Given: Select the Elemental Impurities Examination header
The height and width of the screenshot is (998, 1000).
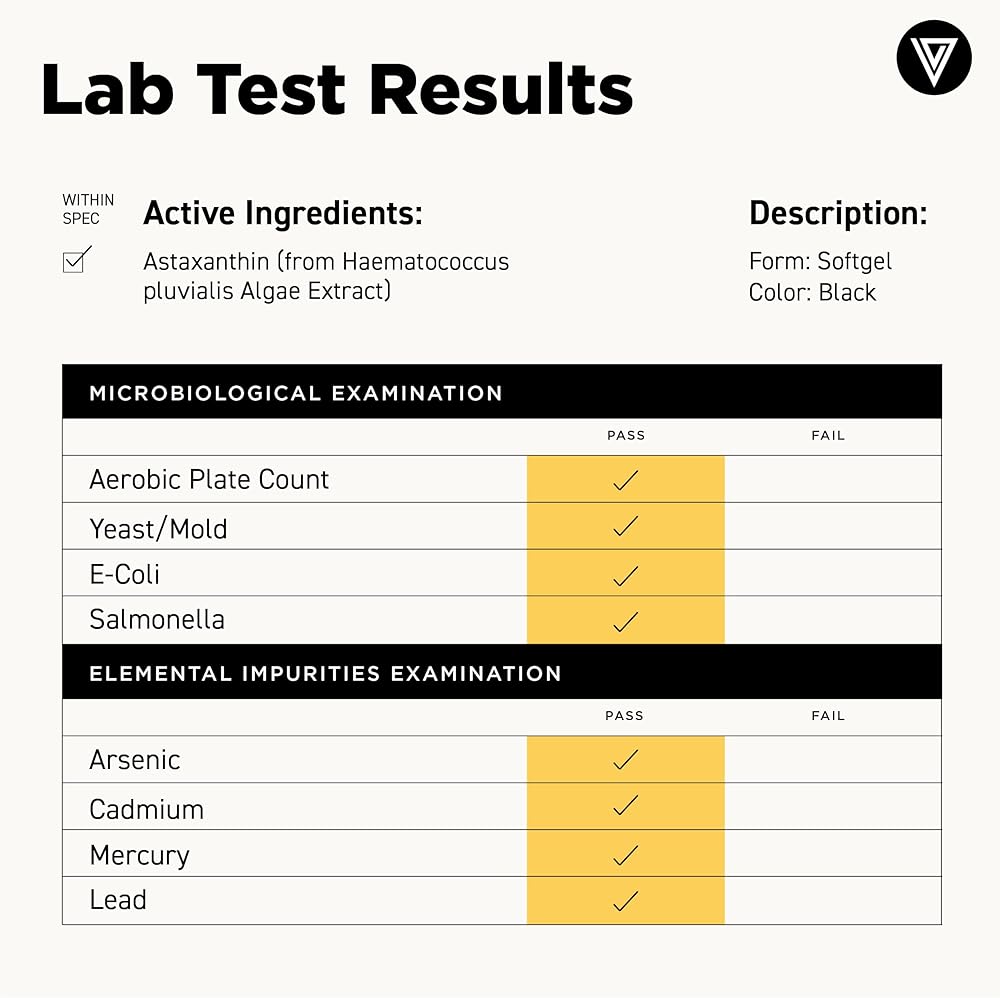Looking at the screenshot, I should pos(325,673).
